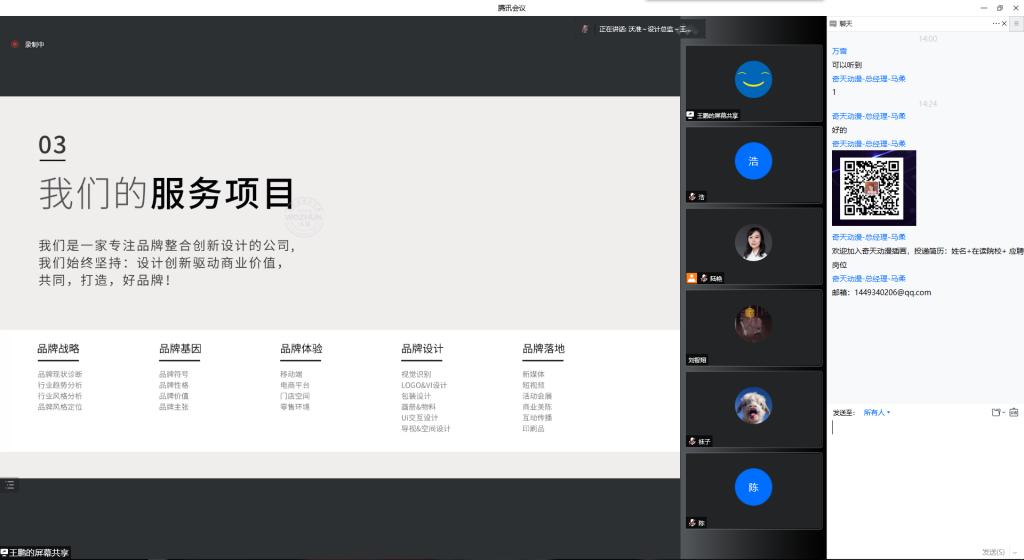Viewport: 1024px width, 560px height.
Task: Click the sender name above the email message
Action: pos(869,278)
